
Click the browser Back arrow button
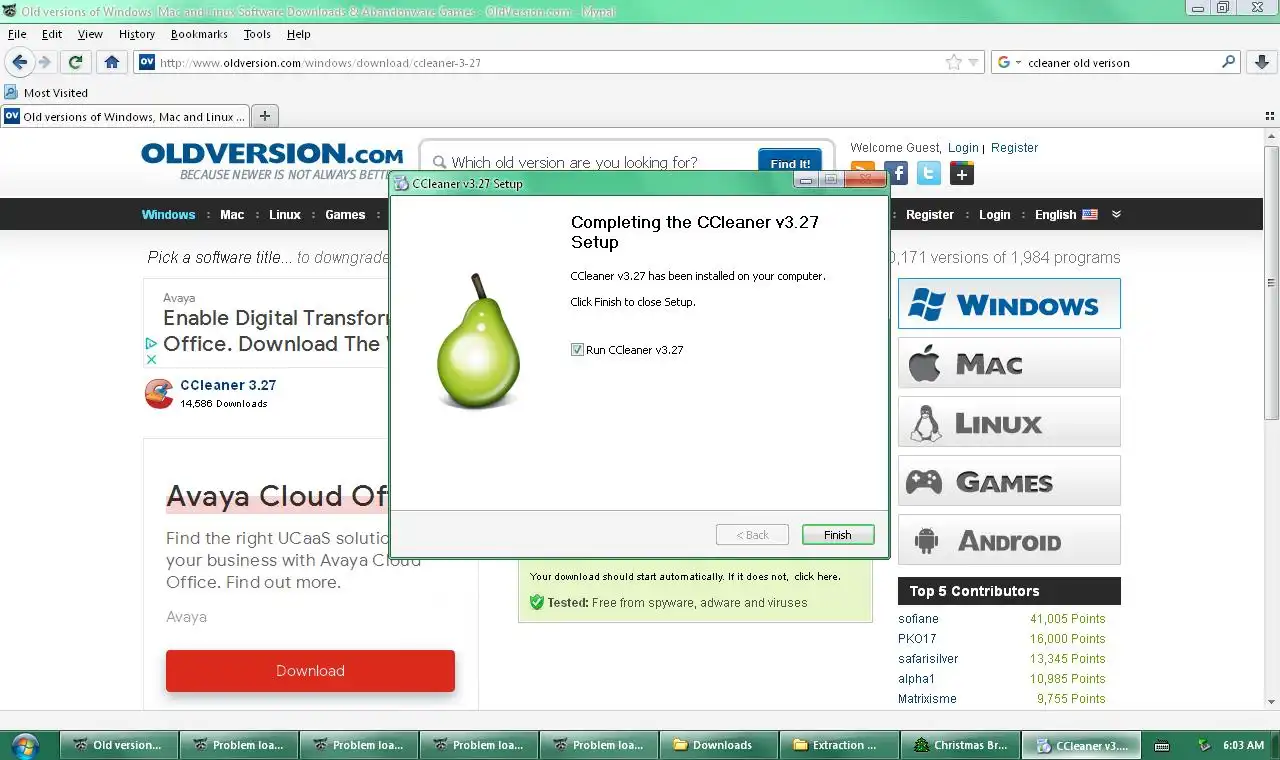(20, 62)
